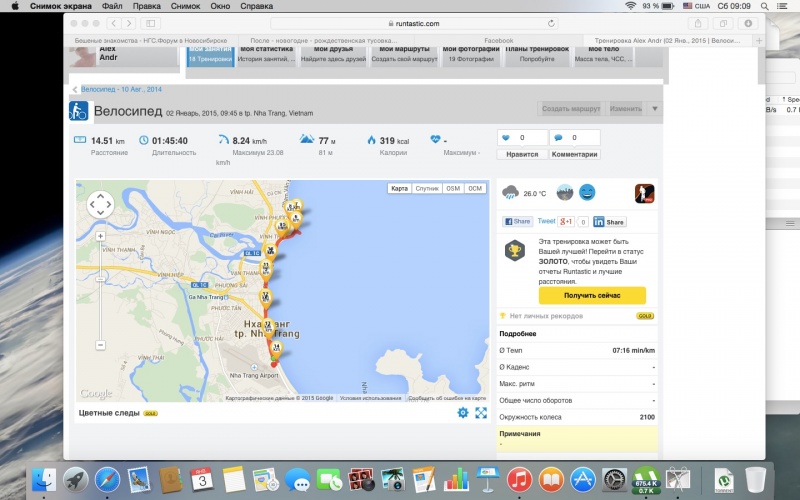Select the OCM map layer
Screen dimensions: 800x500
click(475, 188)
